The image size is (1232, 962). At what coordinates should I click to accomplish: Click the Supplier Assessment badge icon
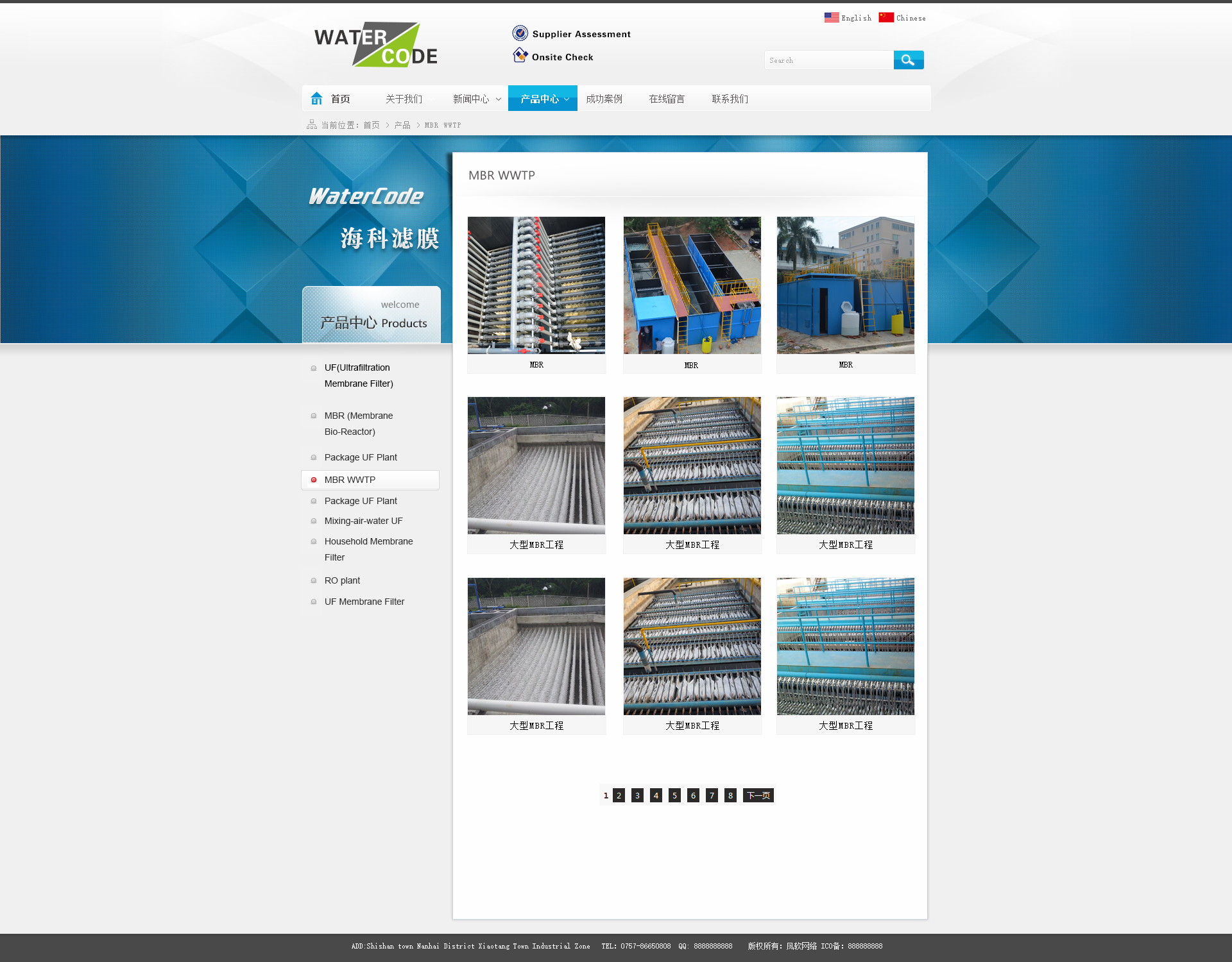click(x=520, y=33)
